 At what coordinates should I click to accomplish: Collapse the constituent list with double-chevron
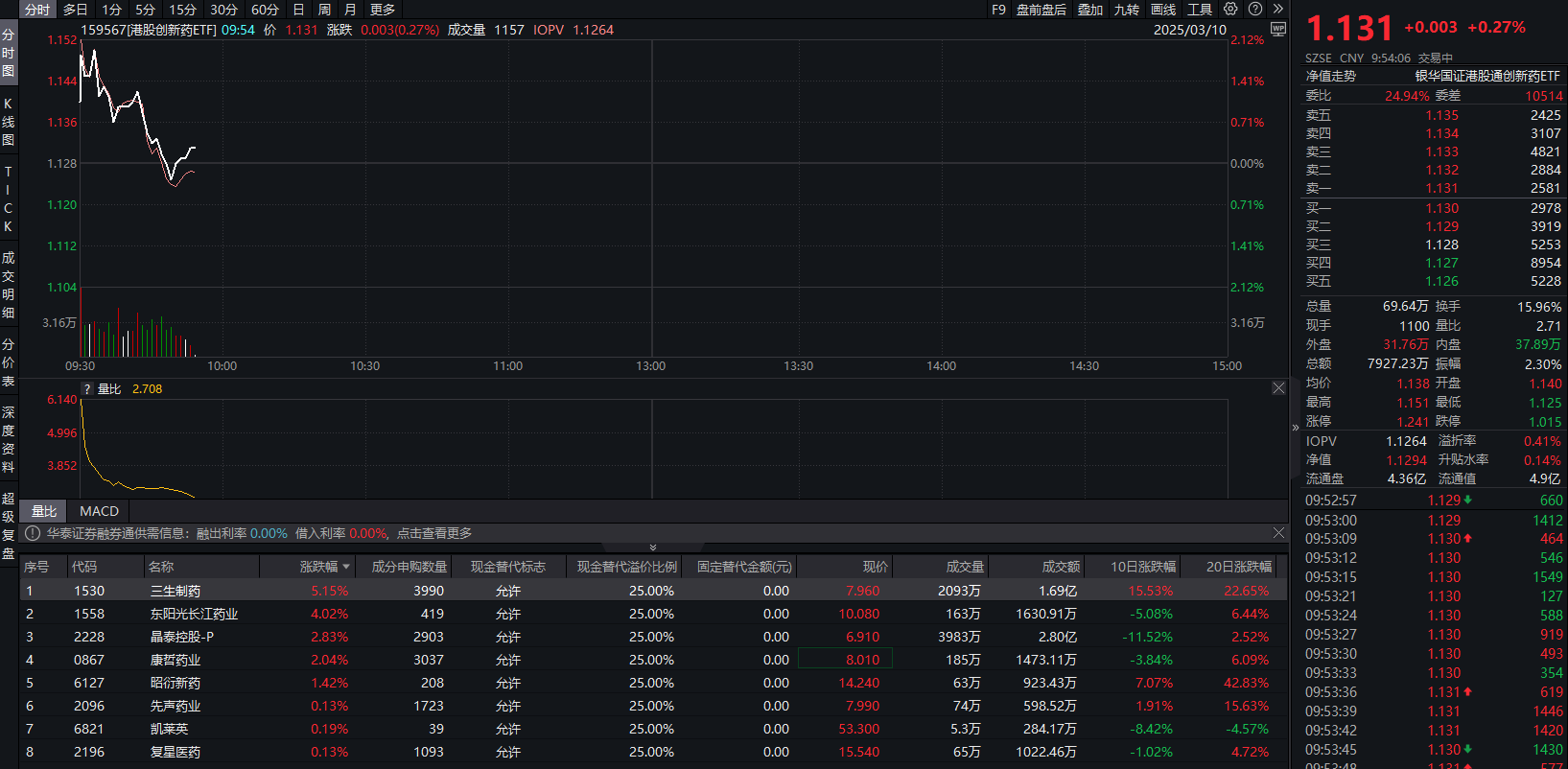pyautogui.click(x=653, y=548)
